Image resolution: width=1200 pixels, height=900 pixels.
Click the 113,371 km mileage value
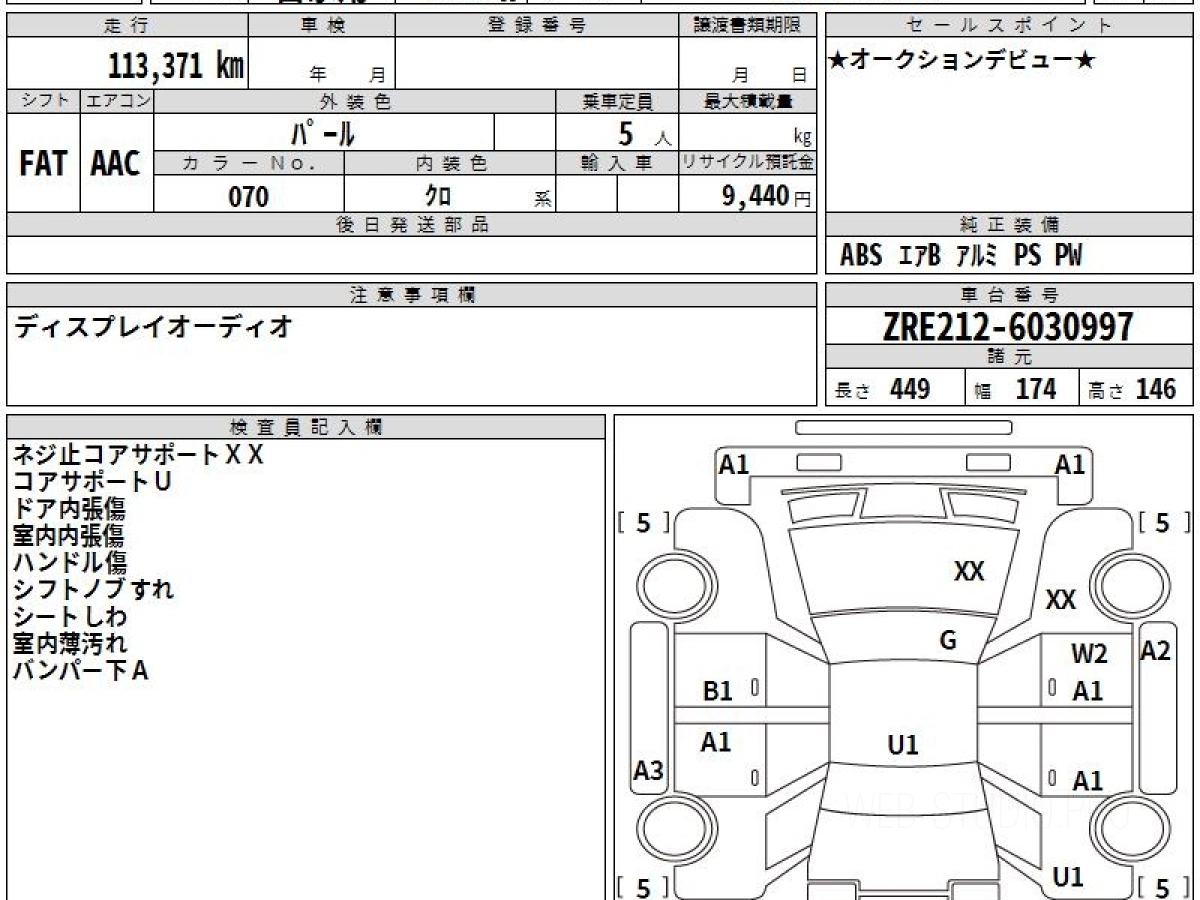[x=176, y=66]
